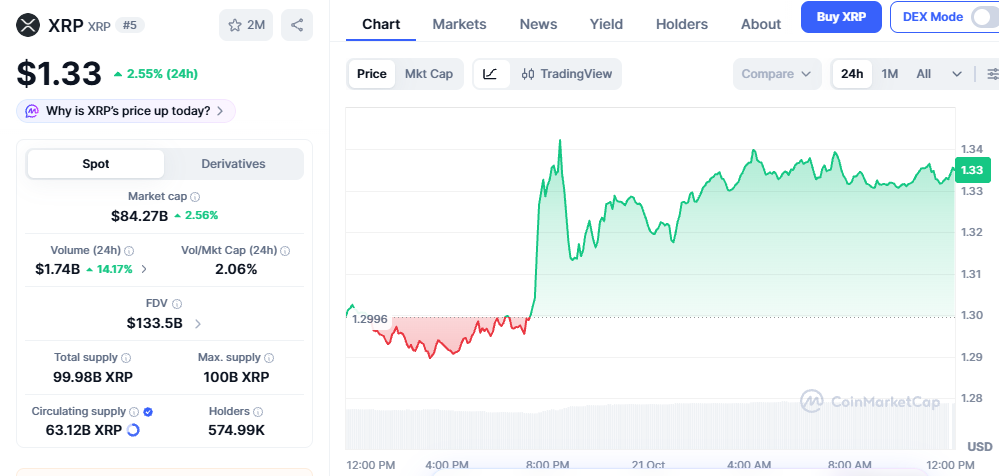Click the 8:00 PM label on time axis
Screen dimensions: 999x476
tap(548, 465)
